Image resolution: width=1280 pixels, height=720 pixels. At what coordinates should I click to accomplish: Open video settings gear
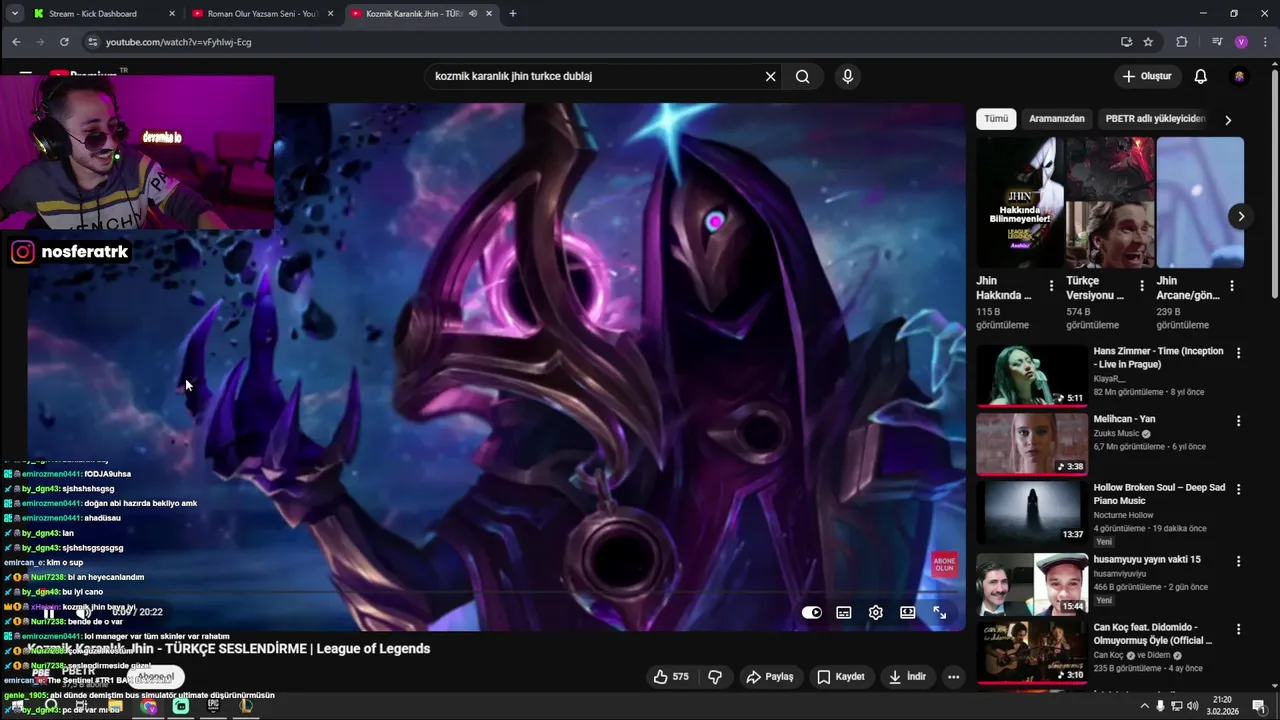876,612
